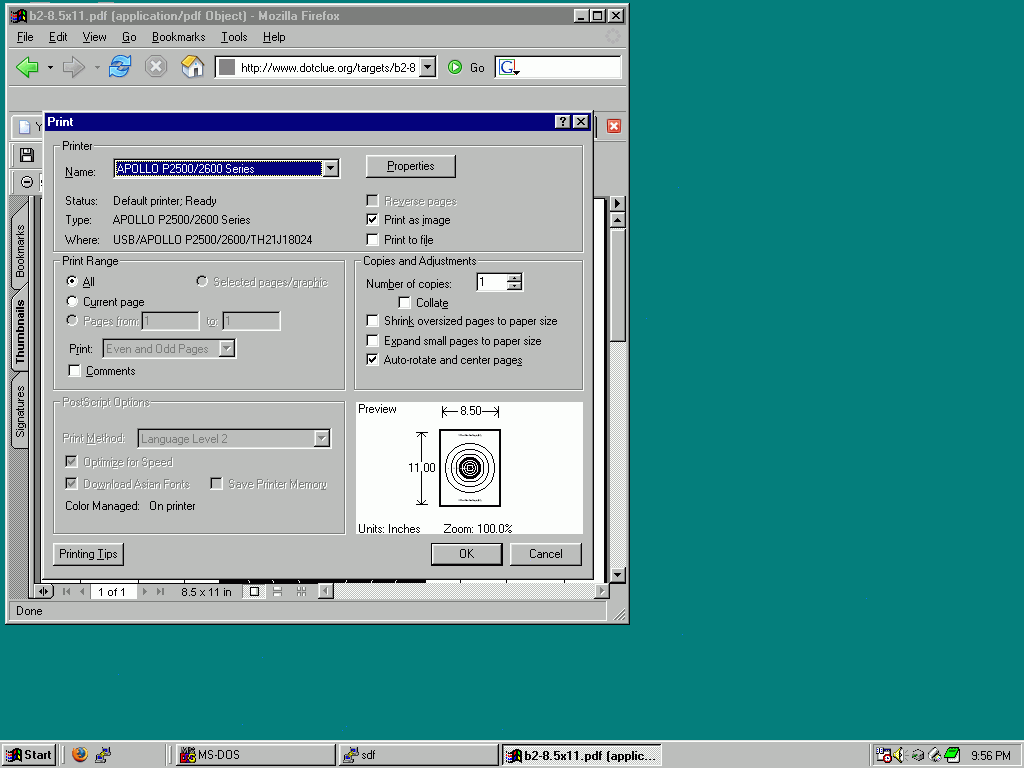Tick the Comments checkbox
Screen dimensions: 1024x768
(74, 371)
